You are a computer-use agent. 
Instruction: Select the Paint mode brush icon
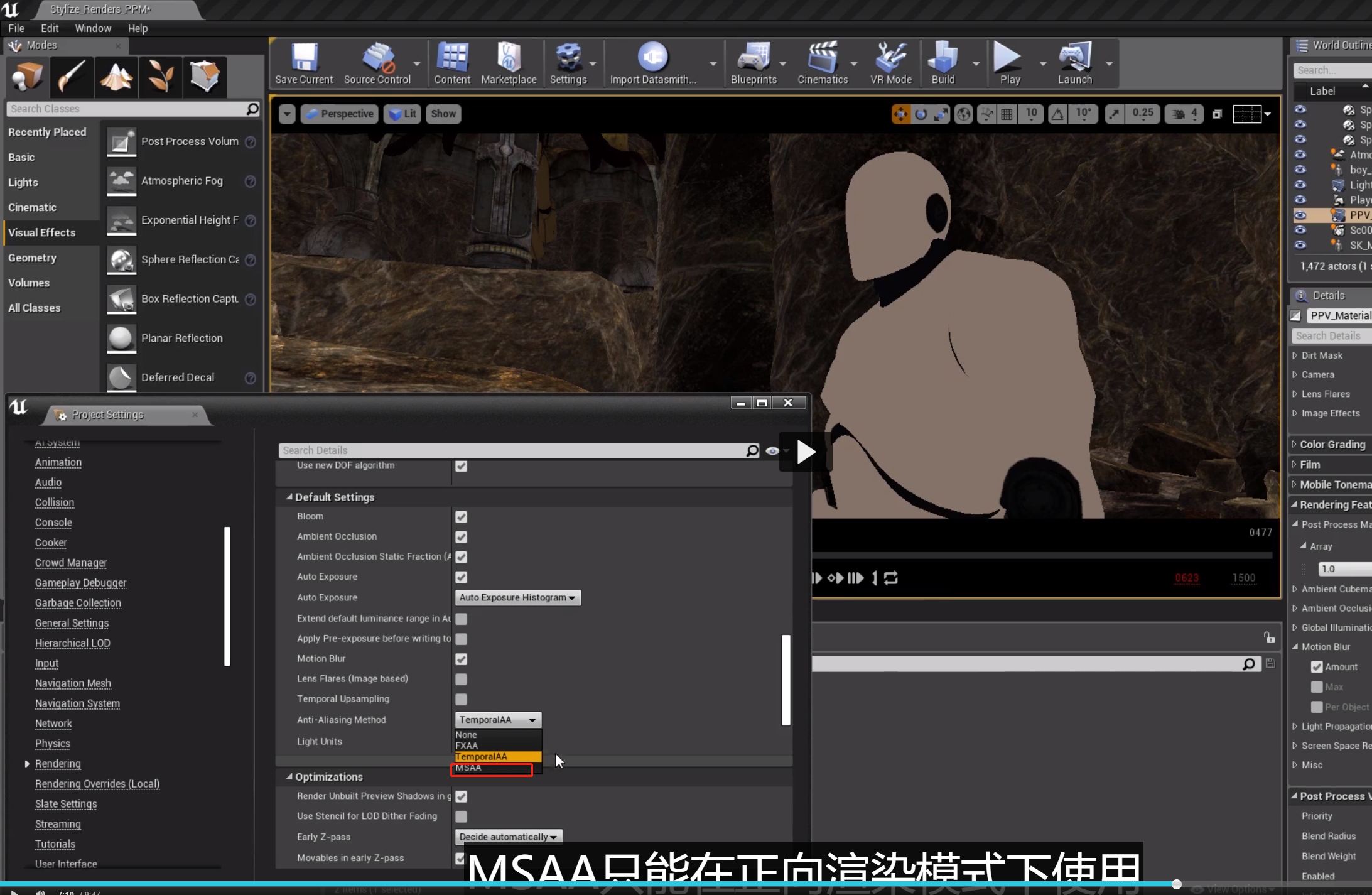(x=72, y=77)
